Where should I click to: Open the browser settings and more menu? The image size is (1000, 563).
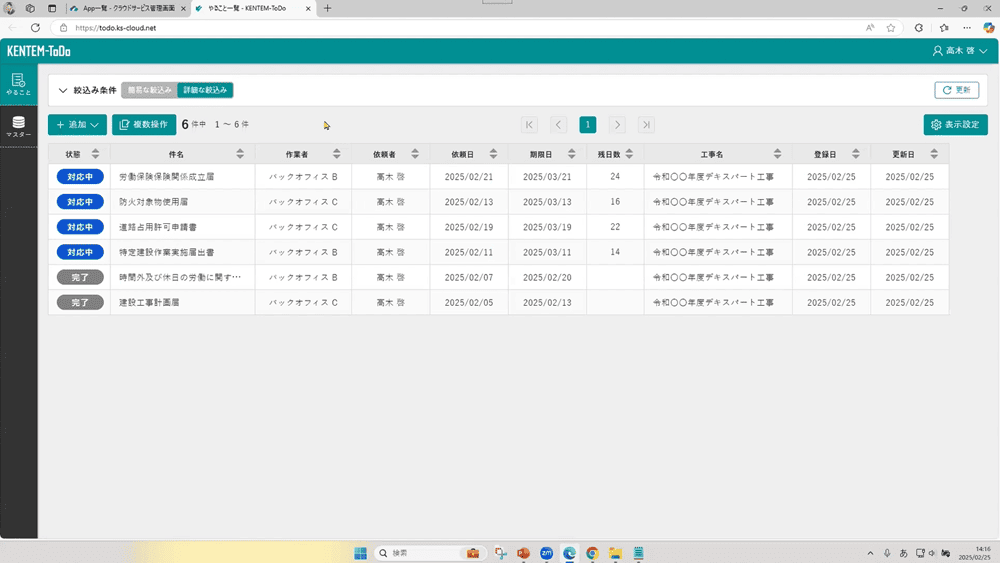[967, 28]
